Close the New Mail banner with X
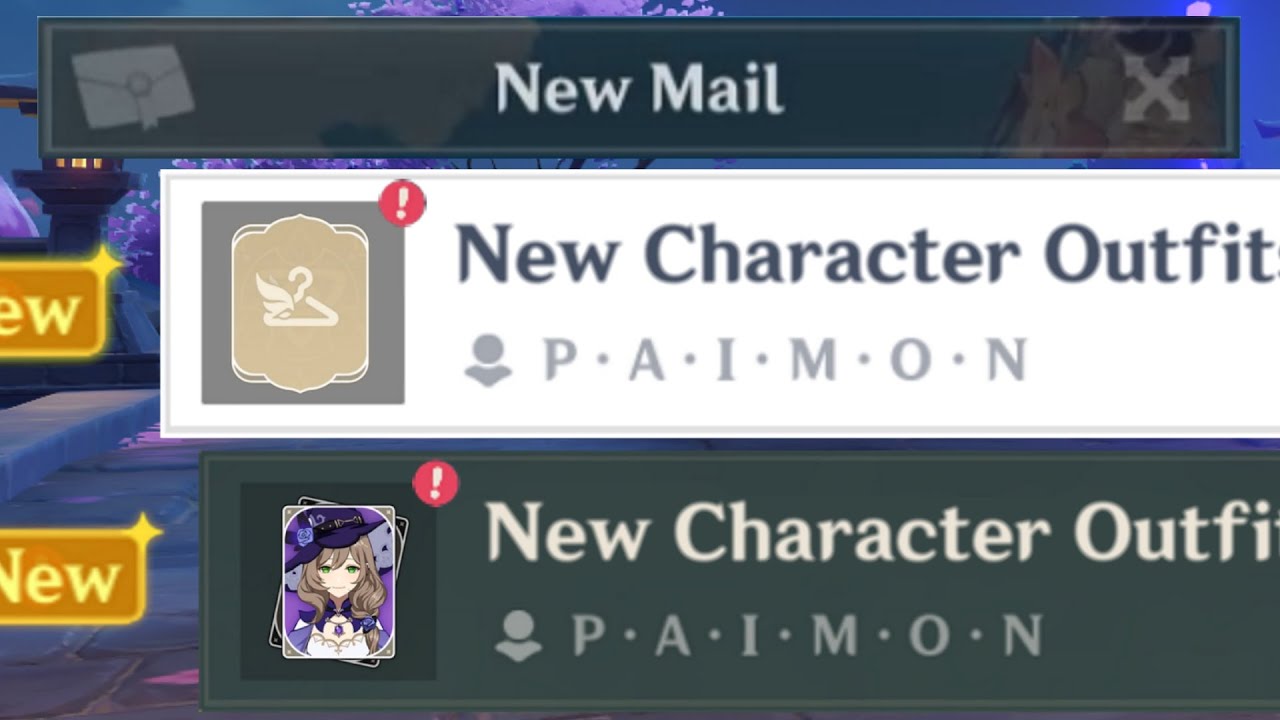The height and width of the screenshot is (720, 1280). click(1155, 88)
